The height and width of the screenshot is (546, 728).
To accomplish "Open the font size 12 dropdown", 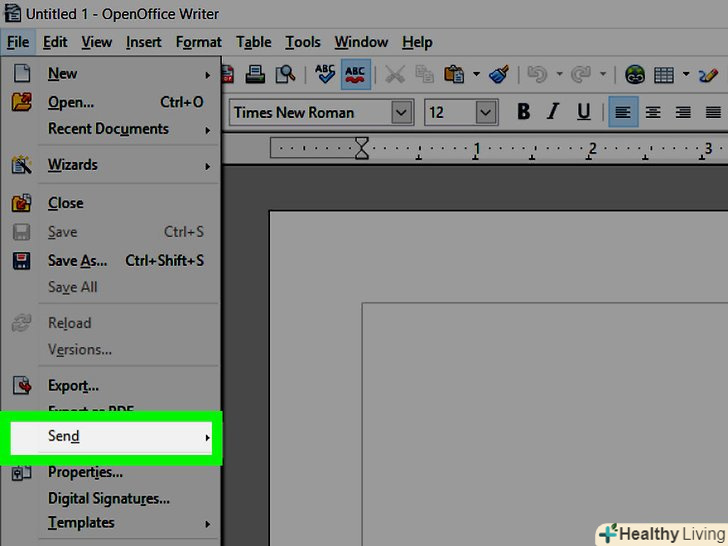I will pos(486,112).
